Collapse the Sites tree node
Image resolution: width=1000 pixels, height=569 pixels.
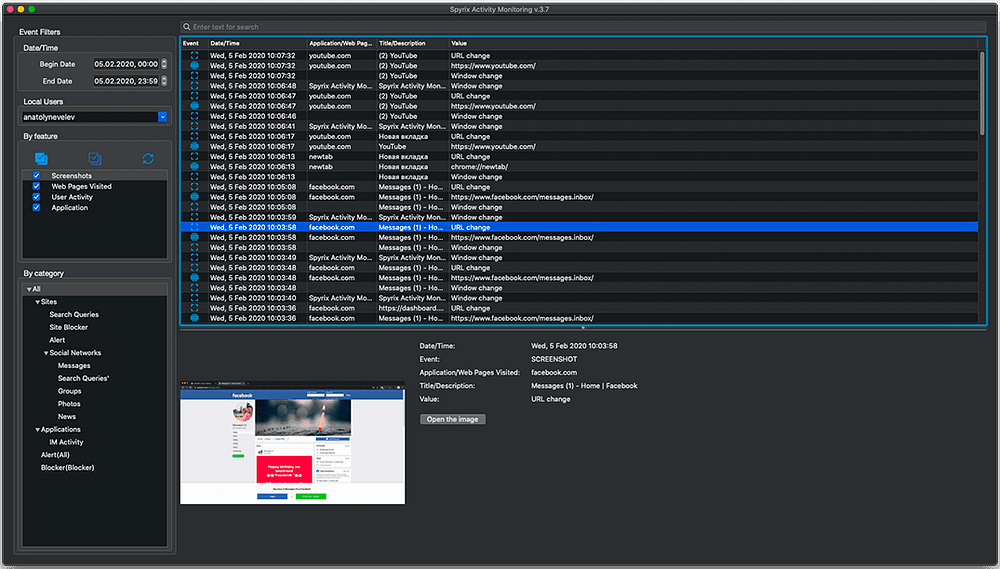click(38, 302)
